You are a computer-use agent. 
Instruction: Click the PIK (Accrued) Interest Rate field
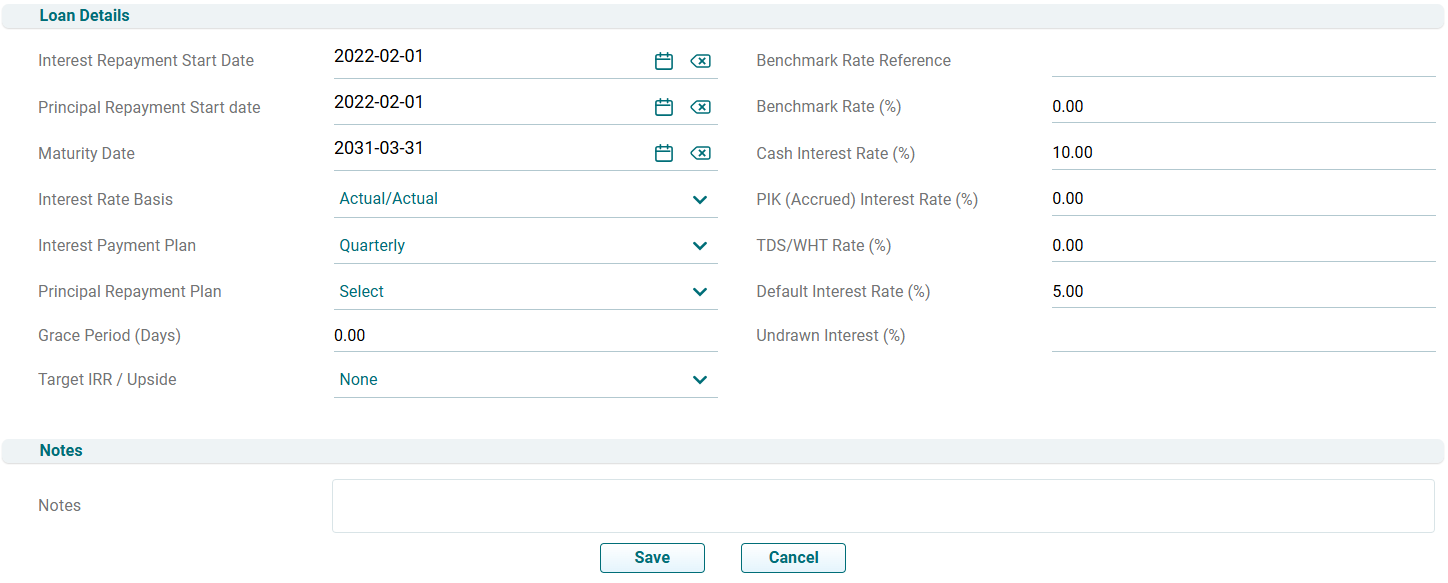(x=1243, y=199)
